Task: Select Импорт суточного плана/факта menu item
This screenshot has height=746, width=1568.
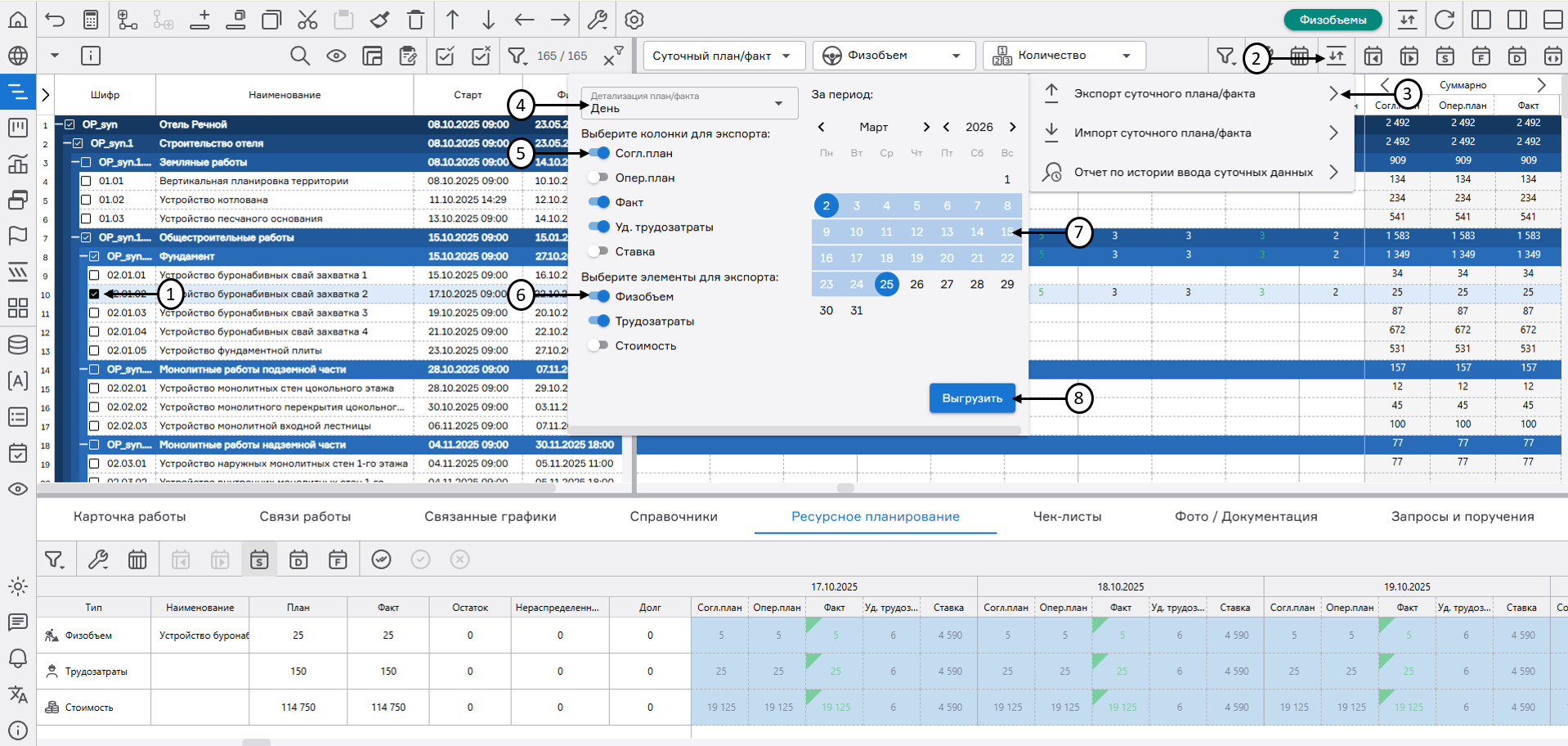Action: [1162, 133]
